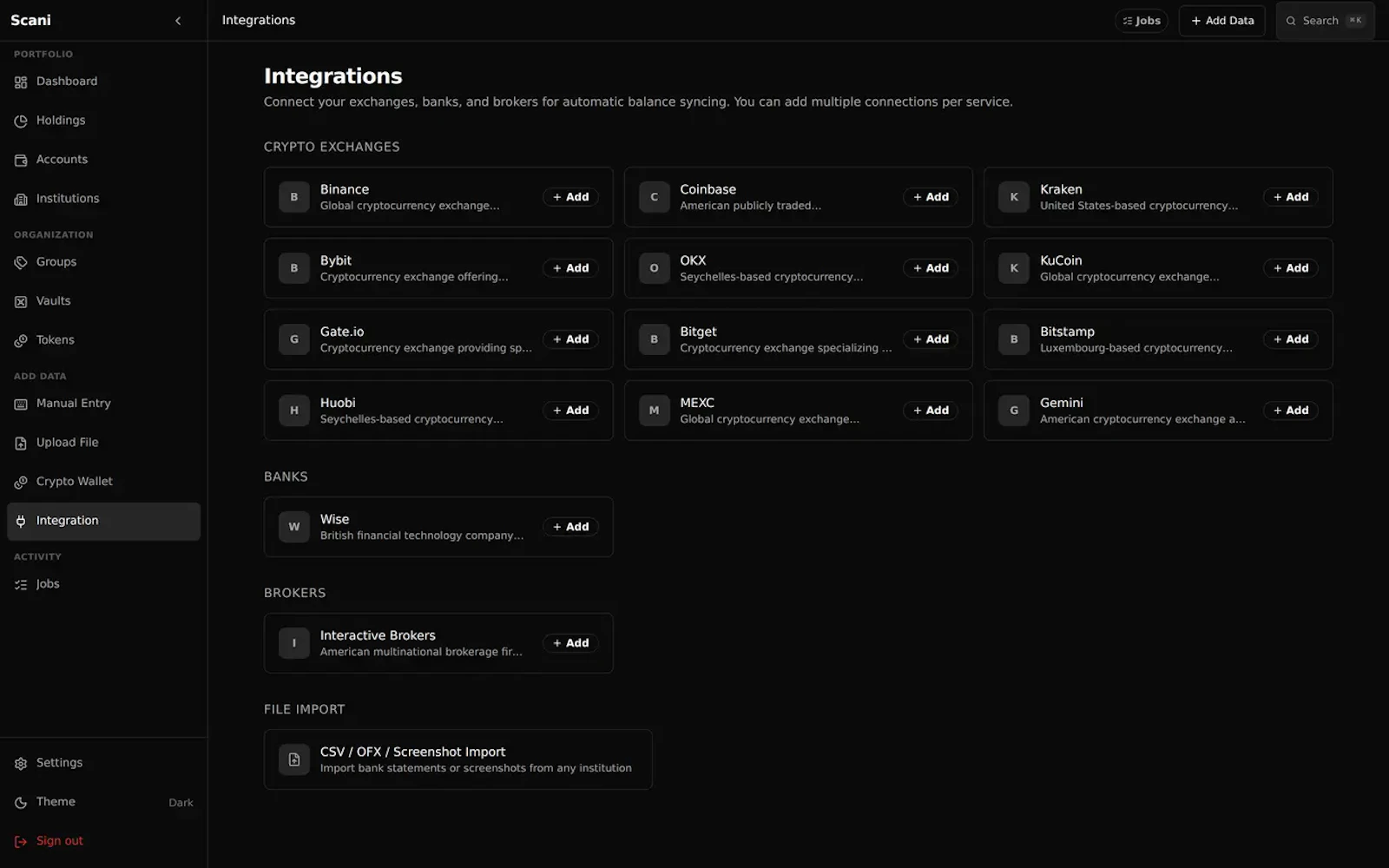1389x868 pixels.
Task: Add an OKX connection
Action: click(x=931, y=268)
